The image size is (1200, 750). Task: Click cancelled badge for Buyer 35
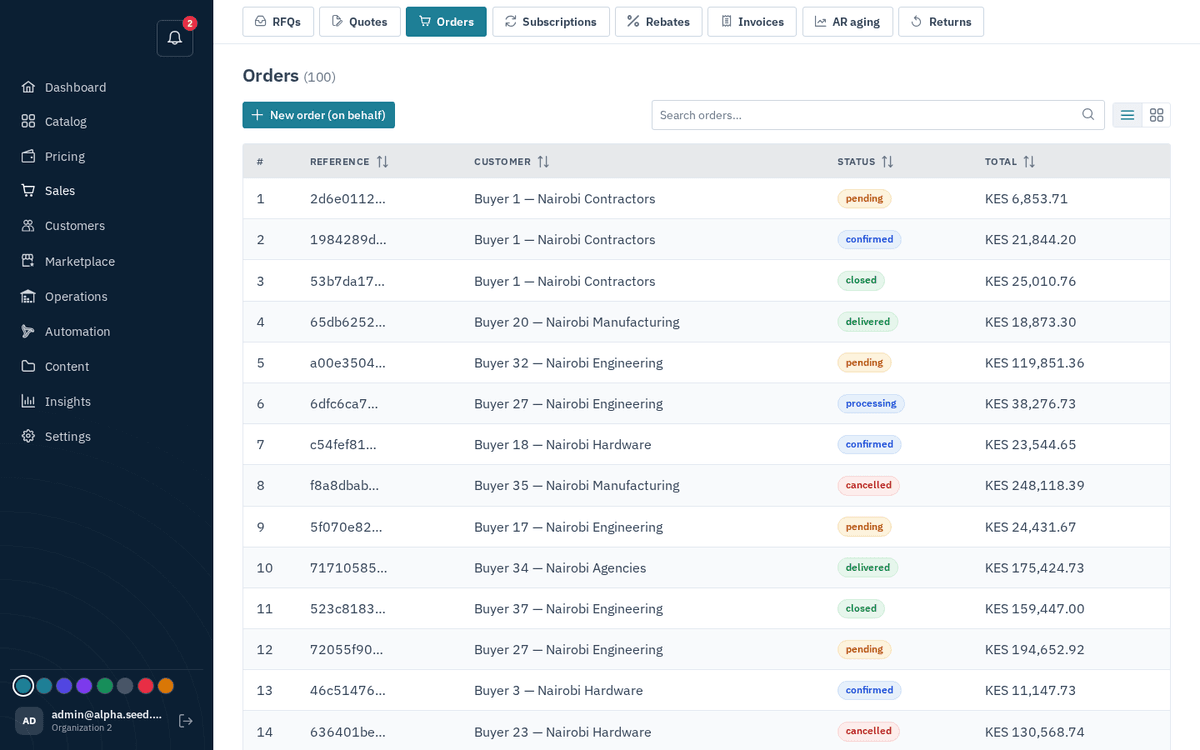869,486
